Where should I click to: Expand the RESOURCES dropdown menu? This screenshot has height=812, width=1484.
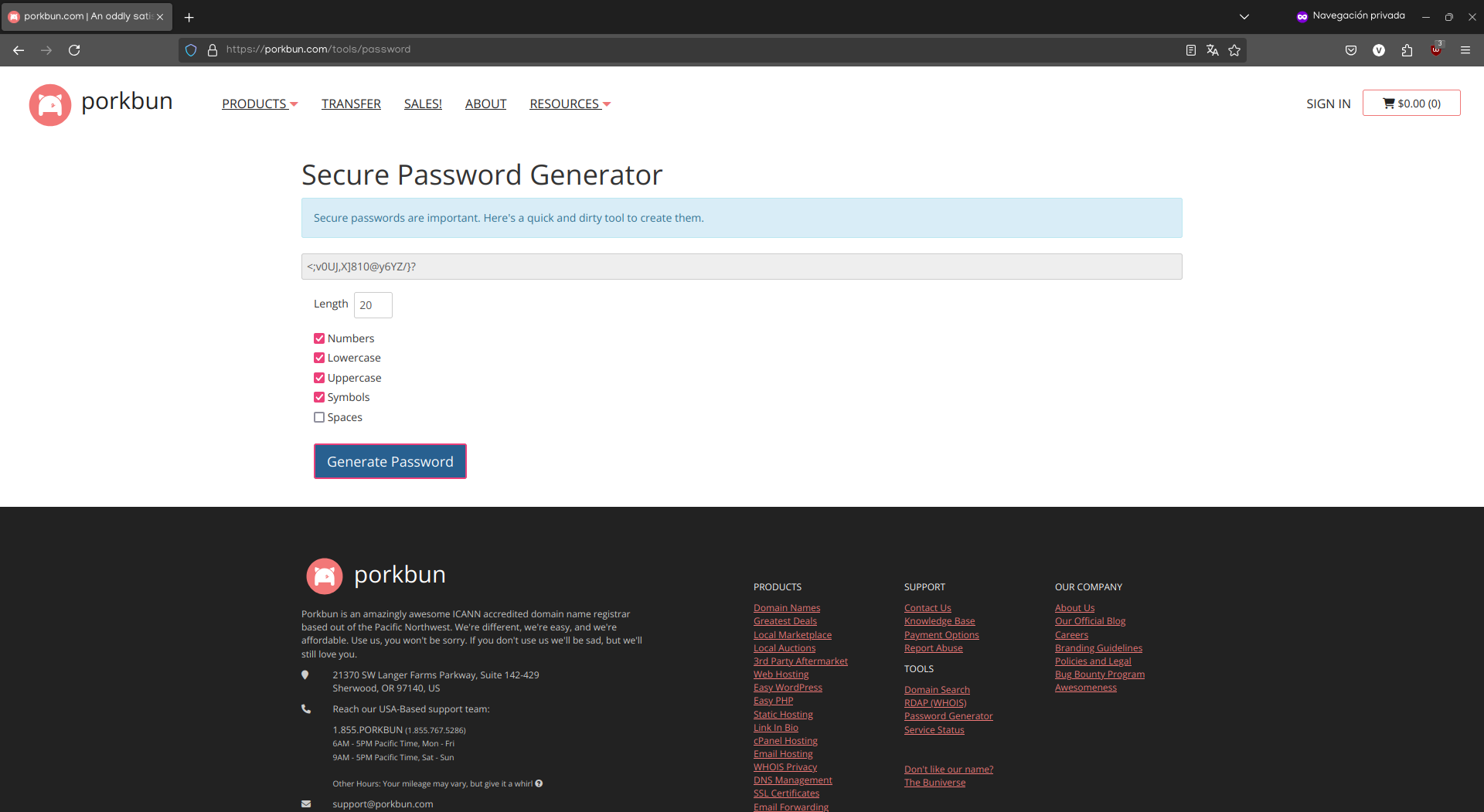tap(570, 104)
